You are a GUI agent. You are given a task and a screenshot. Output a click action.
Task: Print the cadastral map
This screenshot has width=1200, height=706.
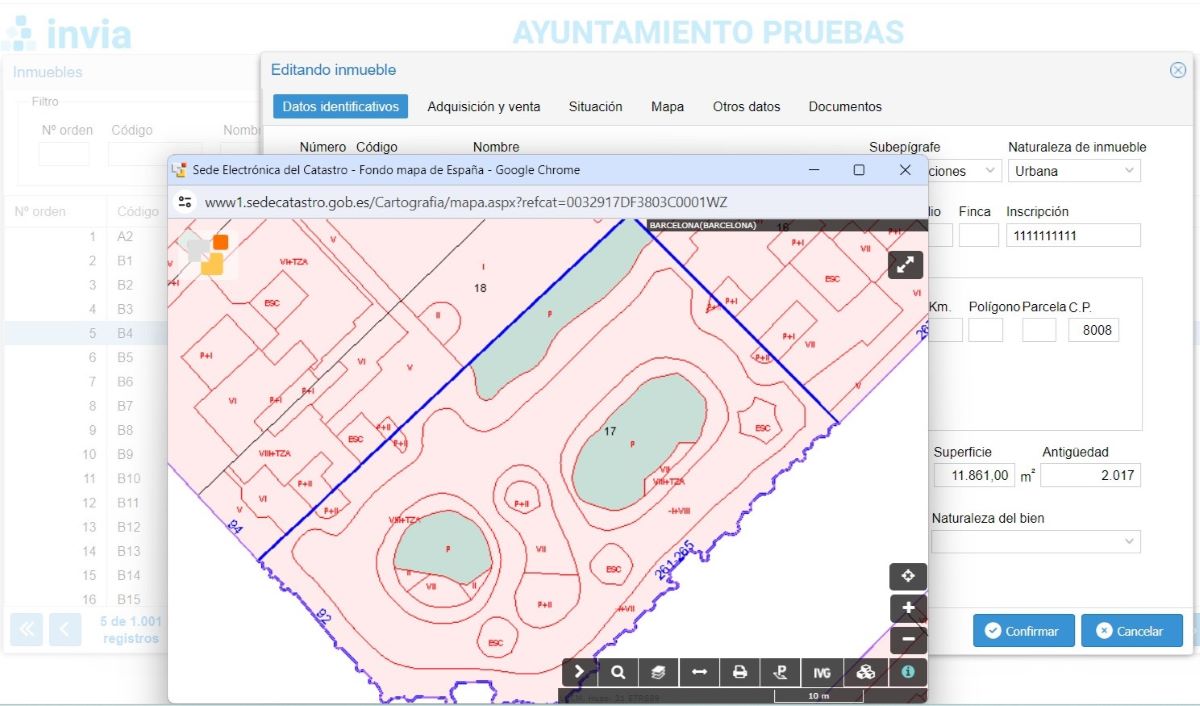[x=740, y=672]
